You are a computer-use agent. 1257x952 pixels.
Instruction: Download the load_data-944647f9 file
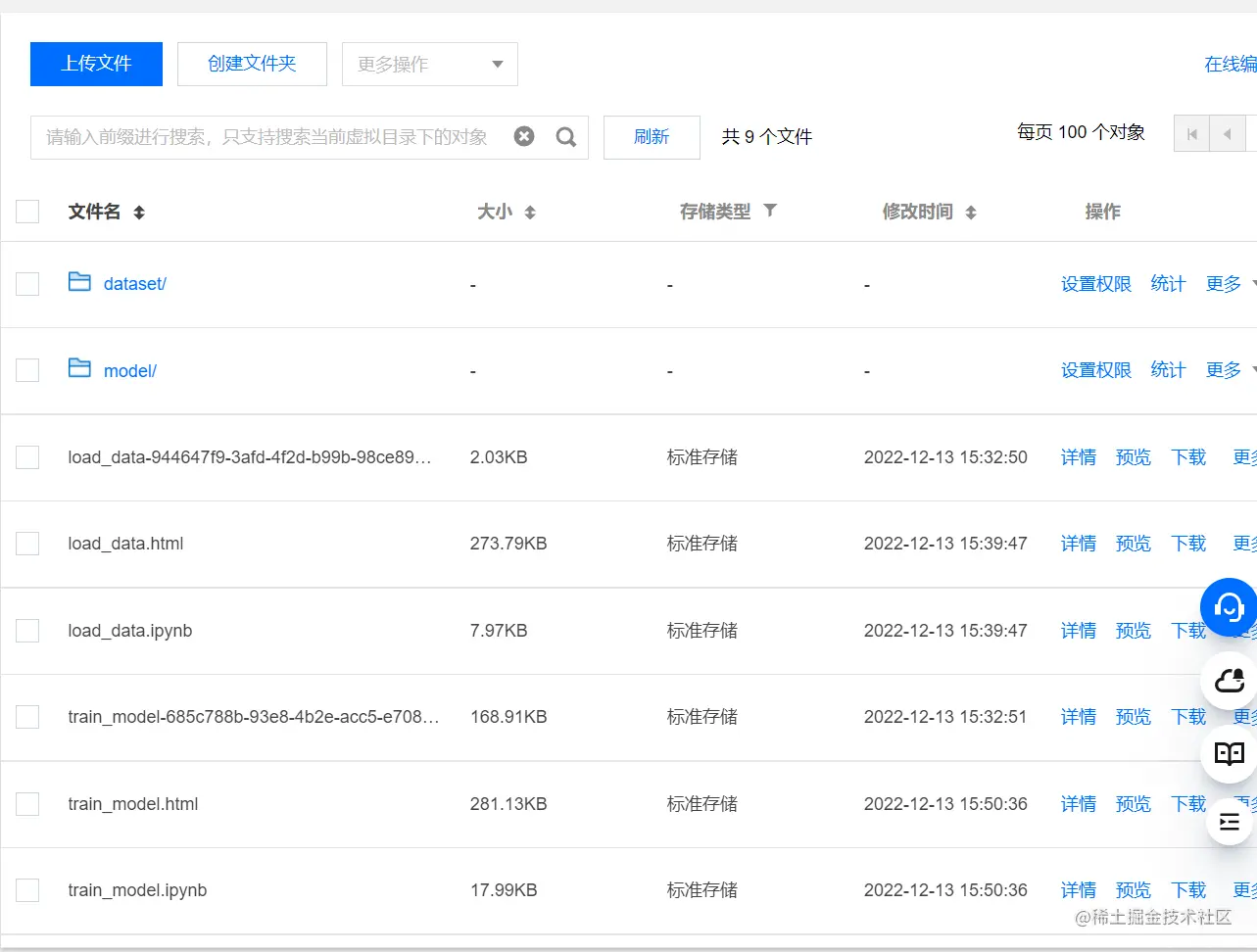(1189, 457)
